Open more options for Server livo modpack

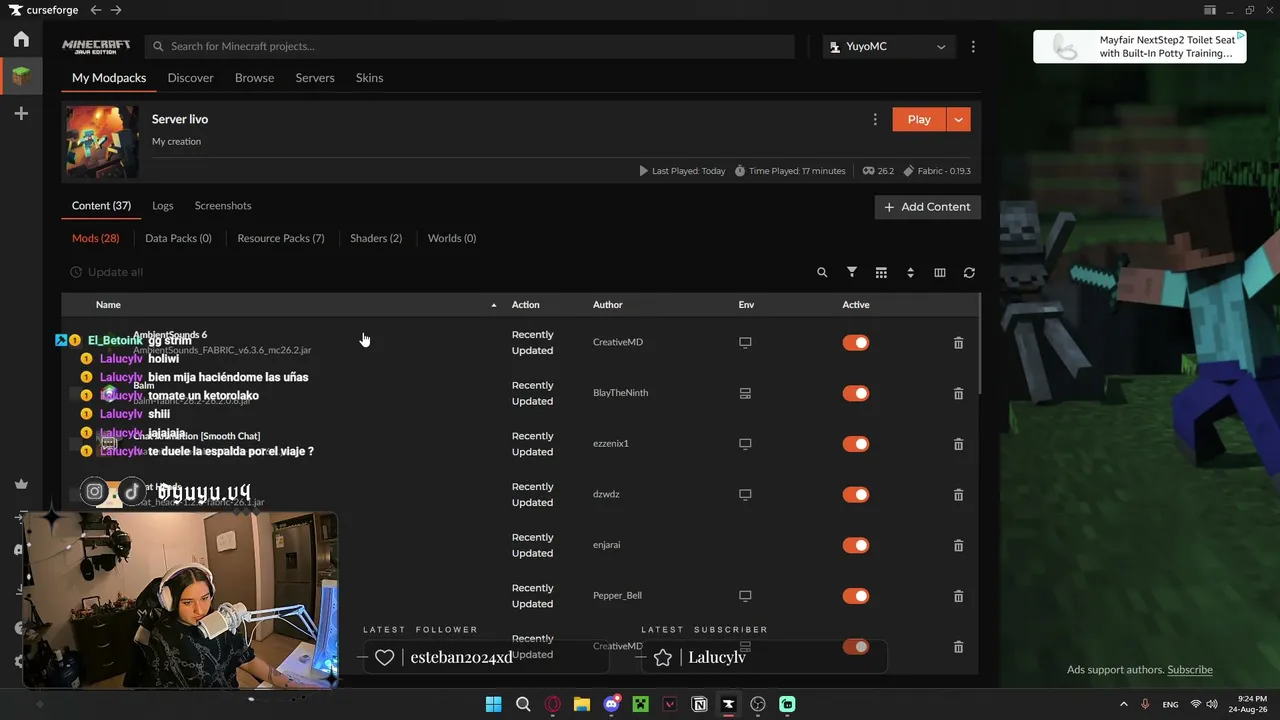(x=875, y=119)
